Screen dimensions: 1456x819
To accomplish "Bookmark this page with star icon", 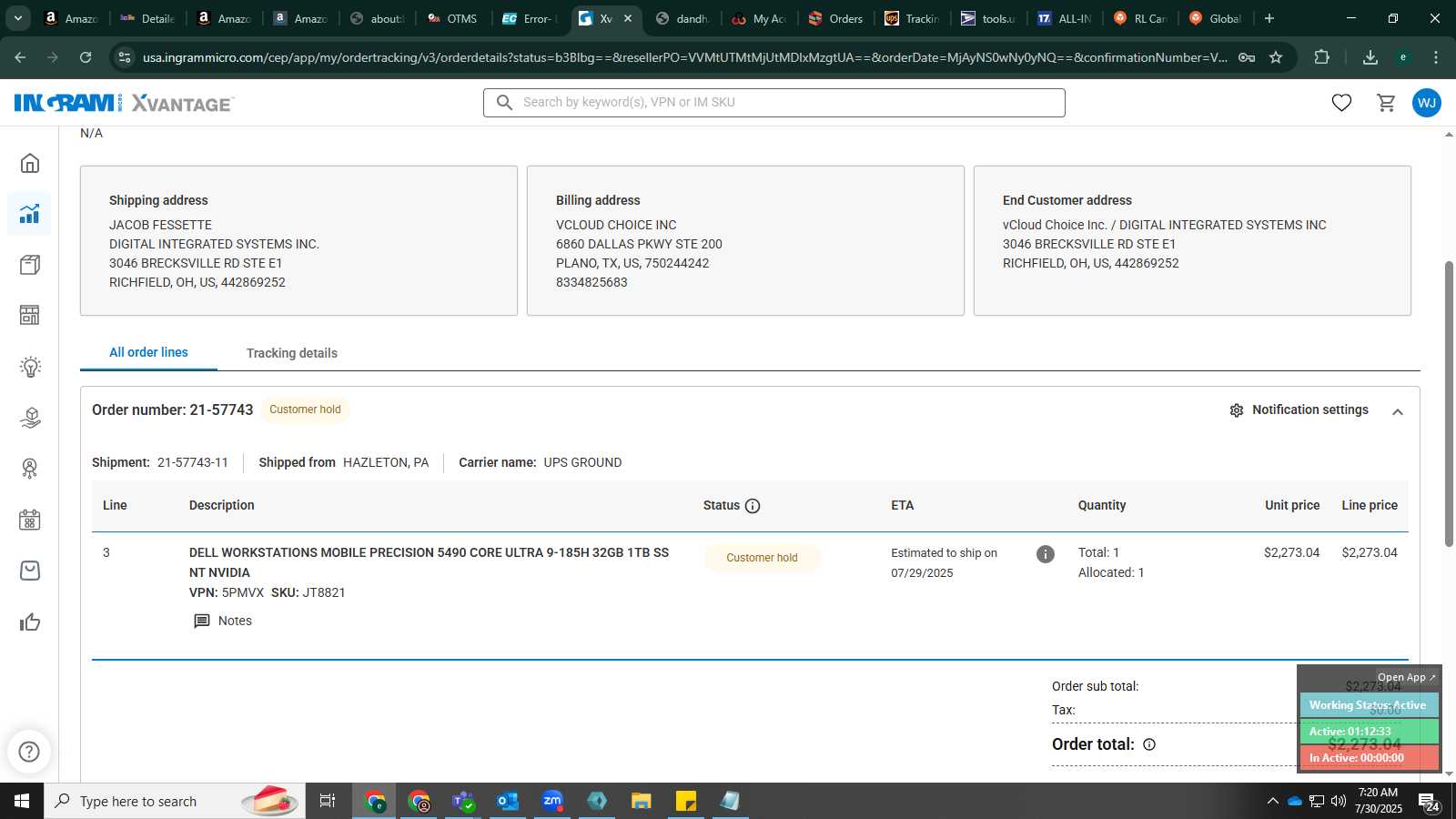I will [x=1276, y=57].
